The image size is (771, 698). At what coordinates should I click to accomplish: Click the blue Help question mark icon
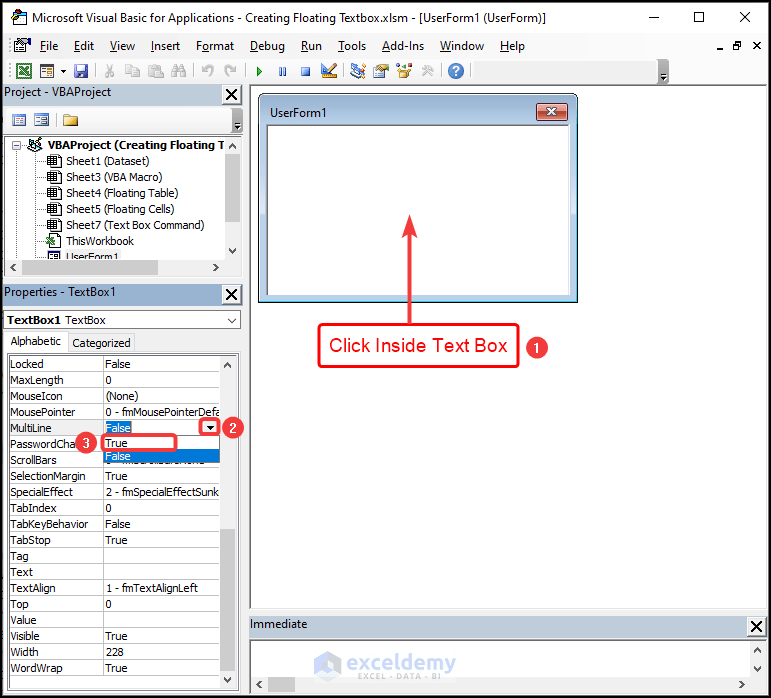point(456,71)
